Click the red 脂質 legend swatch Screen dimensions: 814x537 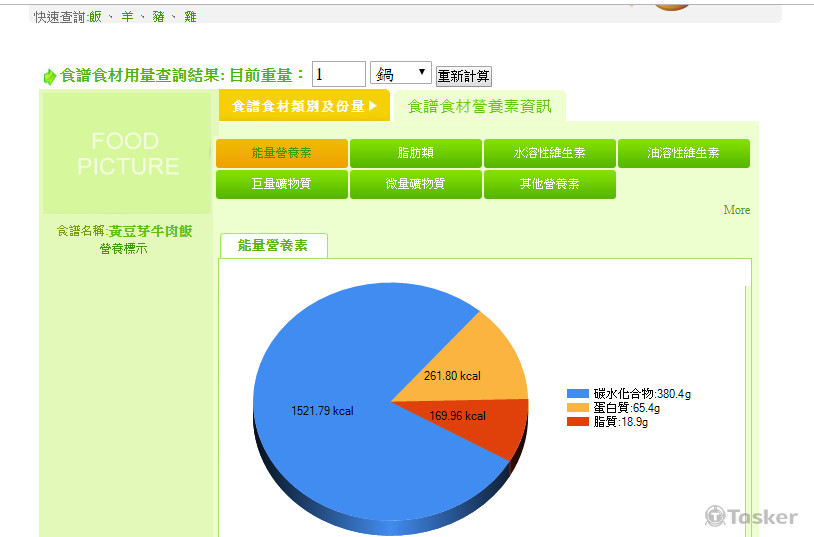click(577, 422)
